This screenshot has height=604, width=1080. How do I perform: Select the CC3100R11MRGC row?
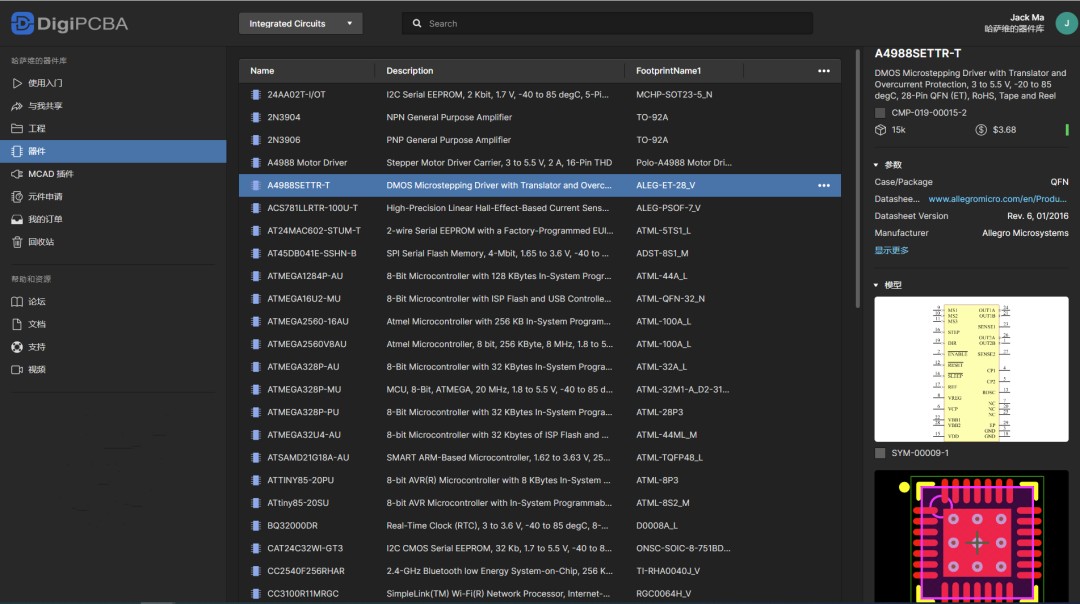540,594
